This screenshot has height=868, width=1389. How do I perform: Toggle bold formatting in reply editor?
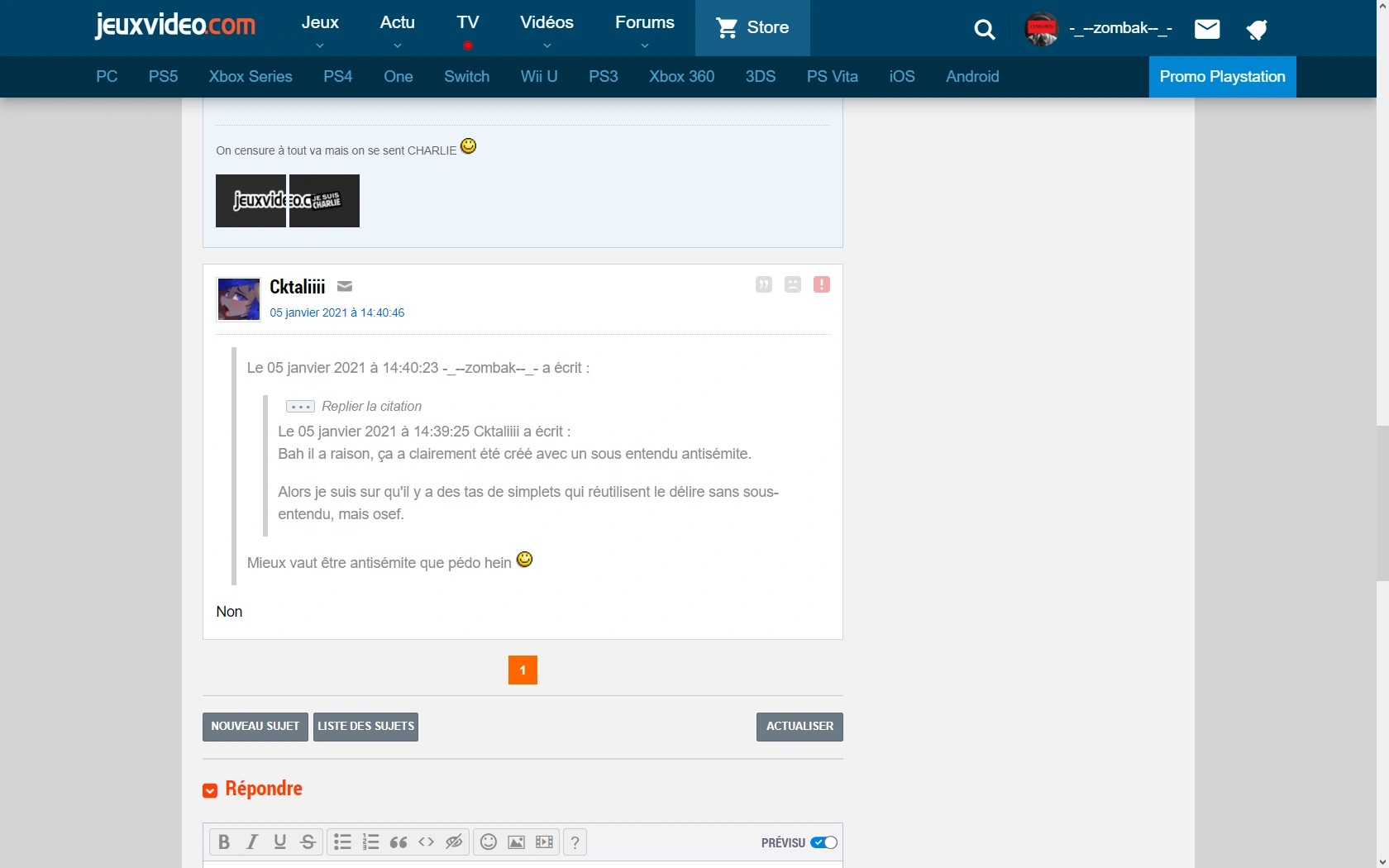point(223,842)
